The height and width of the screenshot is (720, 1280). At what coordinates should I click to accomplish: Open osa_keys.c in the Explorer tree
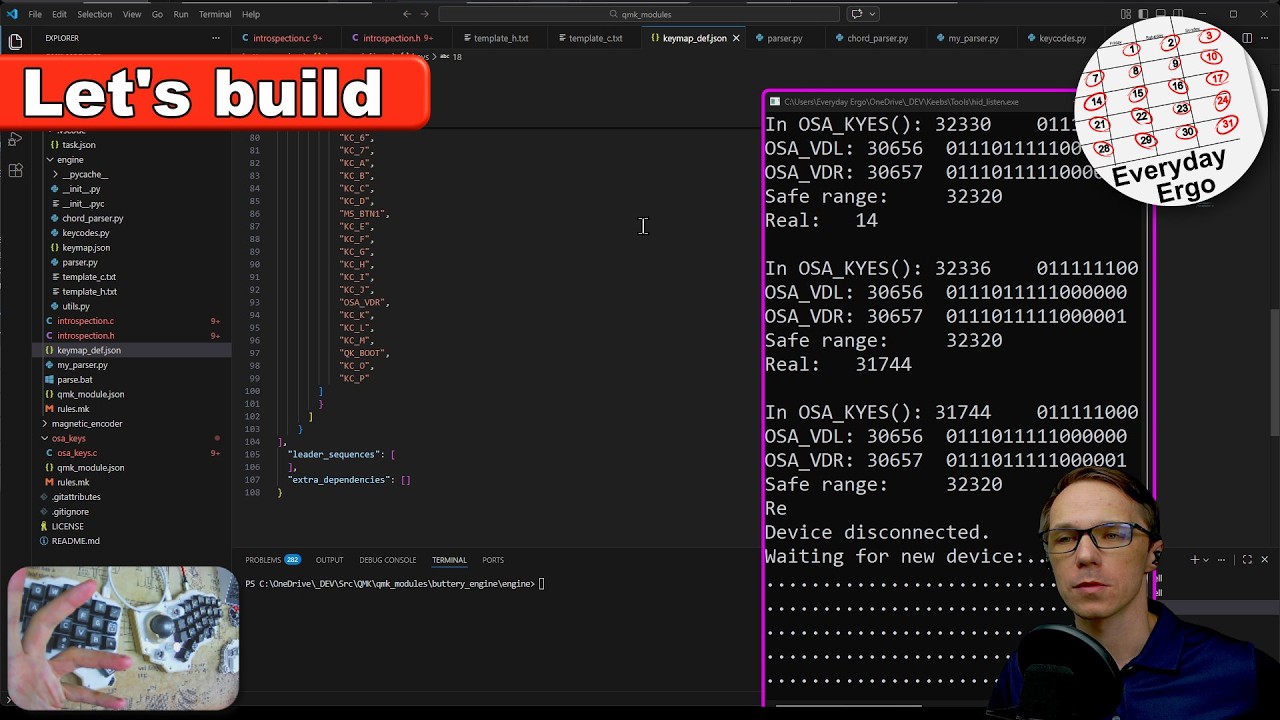pos(77,453)
